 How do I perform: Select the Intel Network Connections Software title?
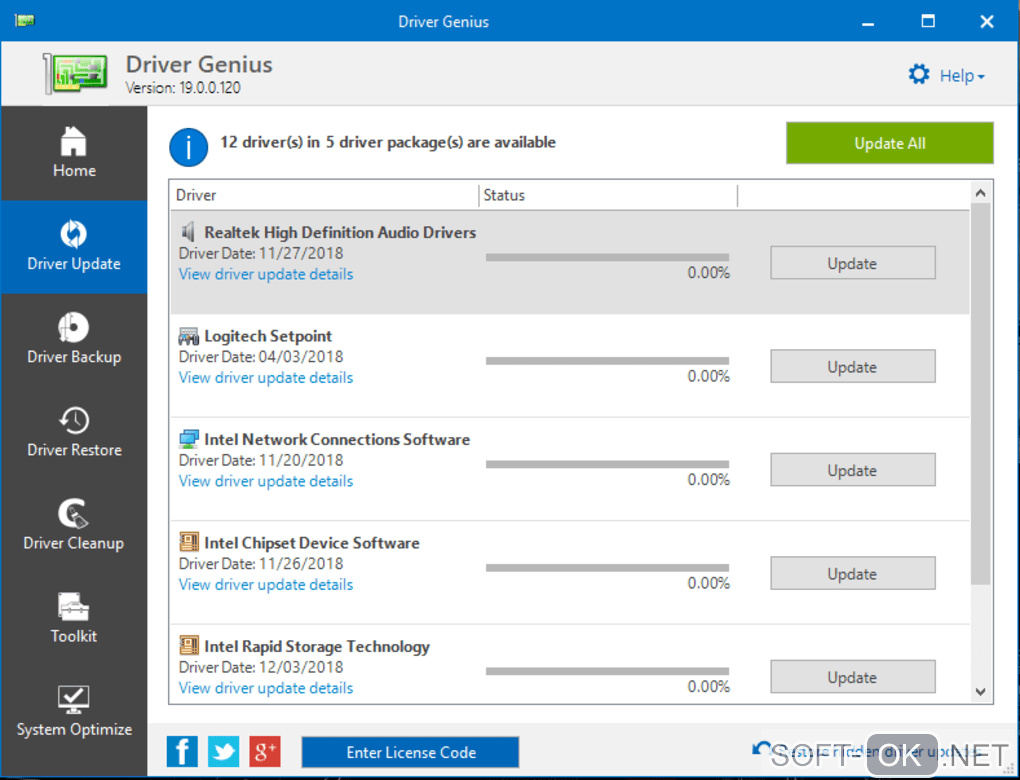pyautogui.click(x=337, y=439)
